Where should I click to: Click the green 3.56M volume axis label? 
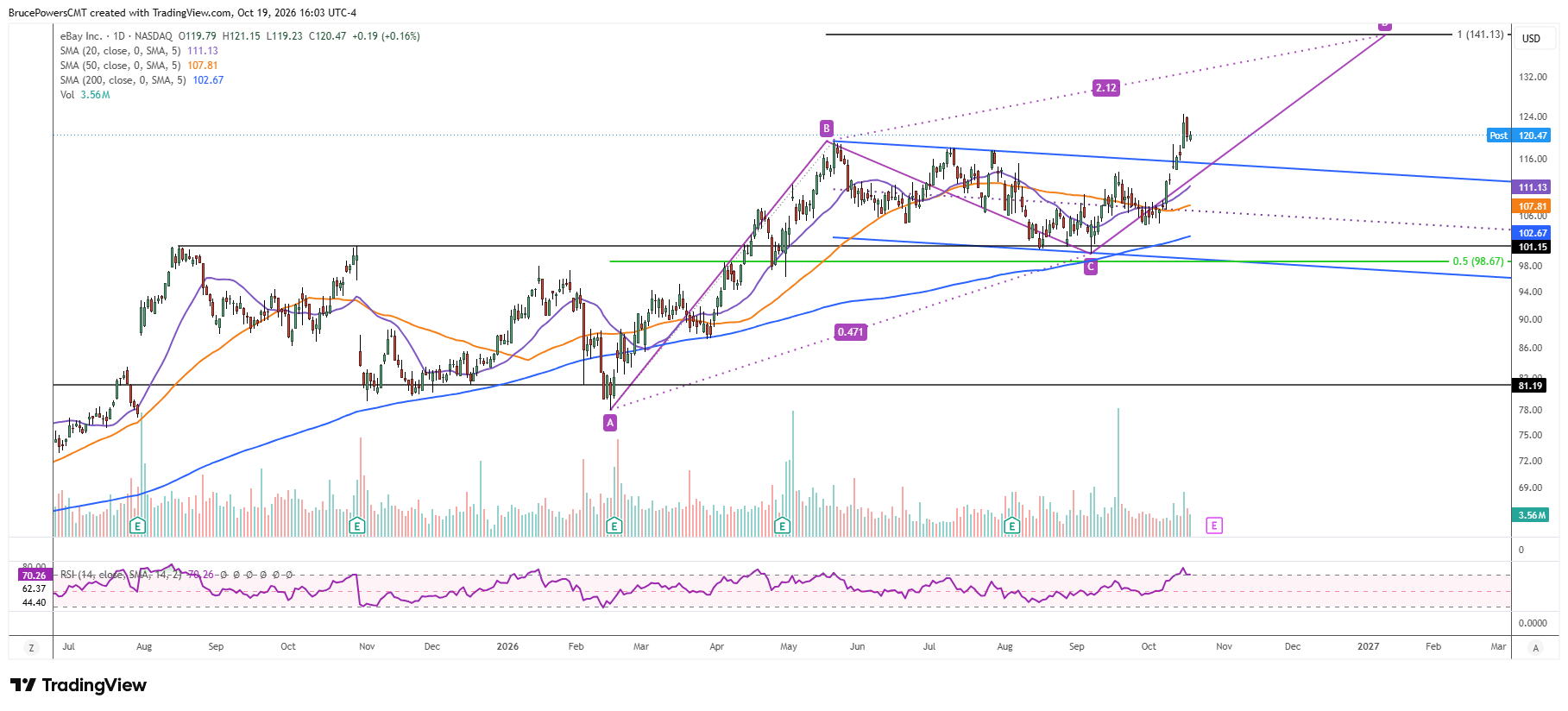click(x=1533, y=515)
